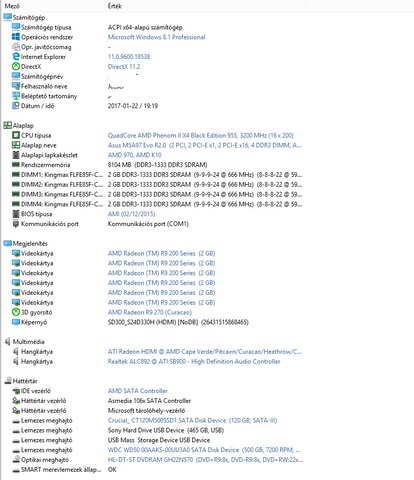Viewport: 414px width, 480px height.
Task: Open the AMD Radeon R9 270 (Curacao) link
Action: (150, 312)
